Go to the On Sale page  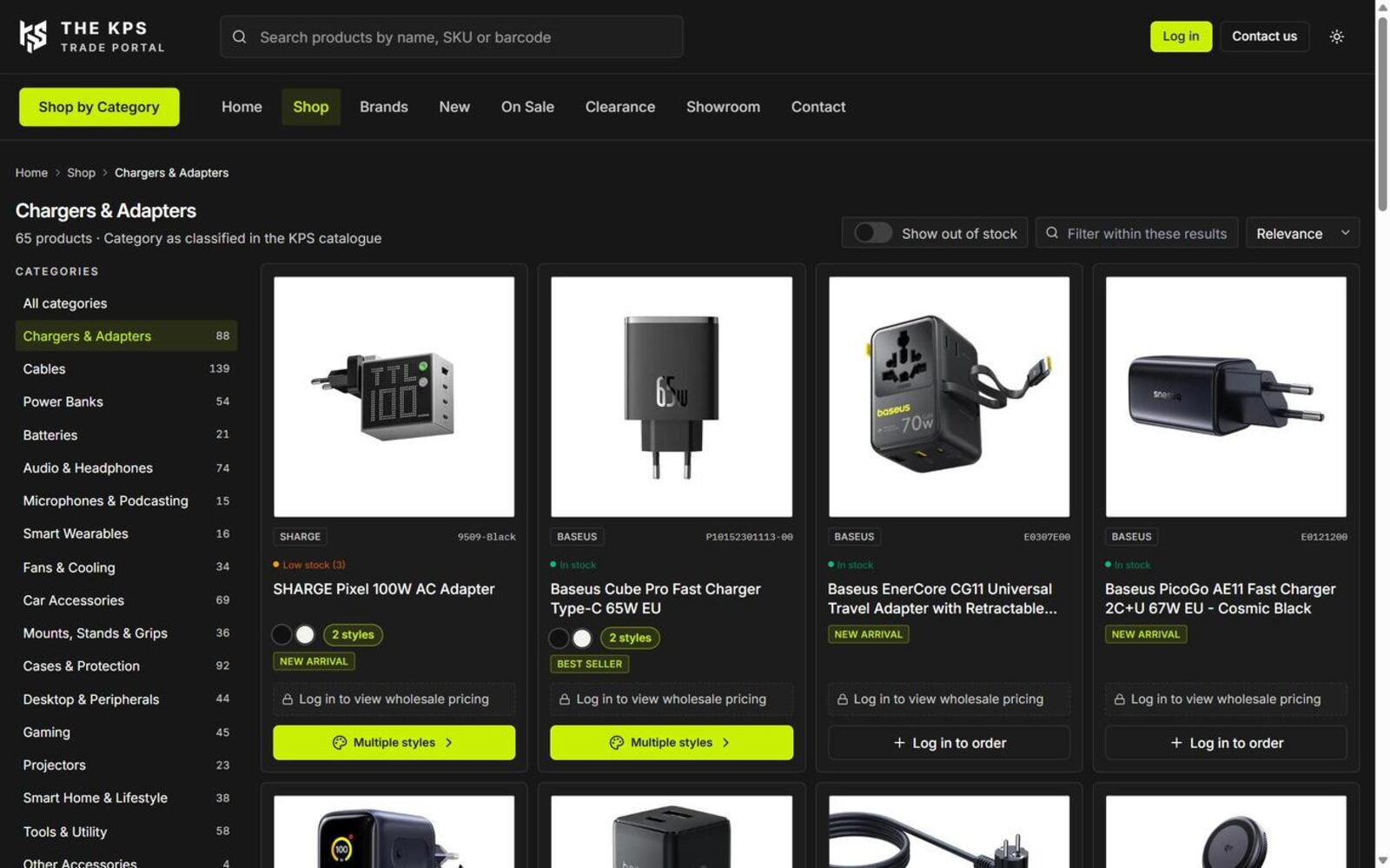click(527, 107)
